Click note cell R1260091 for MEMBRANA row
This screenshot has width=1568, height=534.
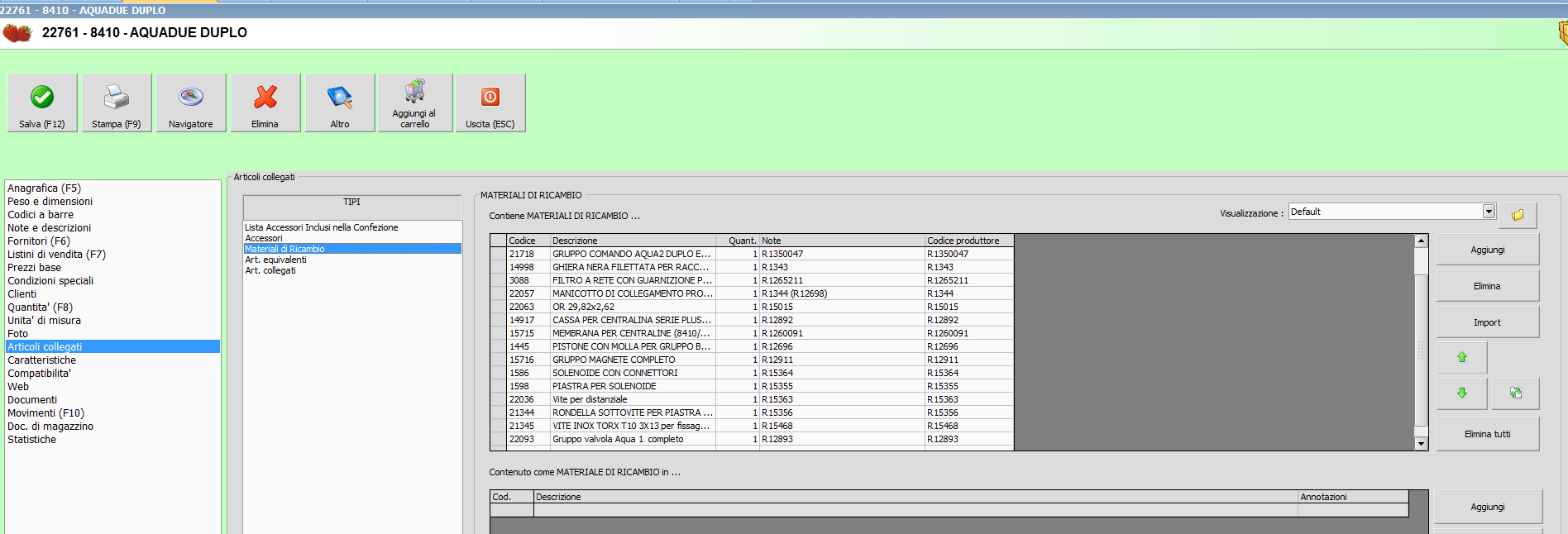[x=842, y=333]
